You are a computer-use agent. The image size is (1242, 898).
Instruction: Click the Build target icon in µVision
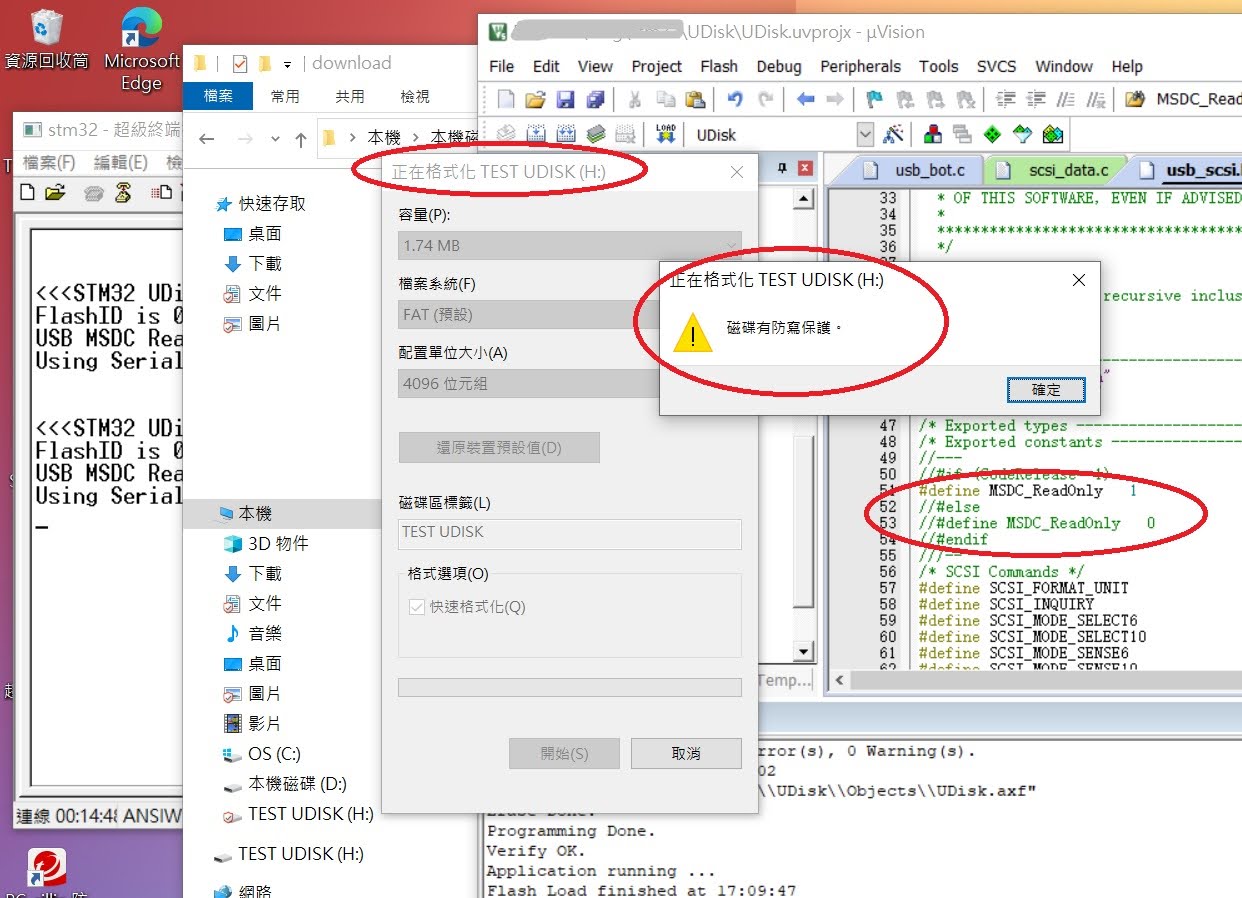point(534,134)
